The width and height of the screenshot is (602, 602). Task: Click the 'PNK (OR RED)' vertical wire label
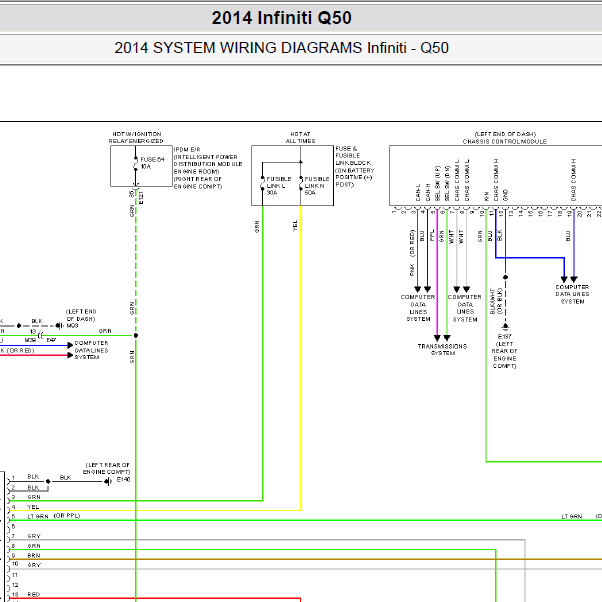pyautogui.click(x=412, y=253)
